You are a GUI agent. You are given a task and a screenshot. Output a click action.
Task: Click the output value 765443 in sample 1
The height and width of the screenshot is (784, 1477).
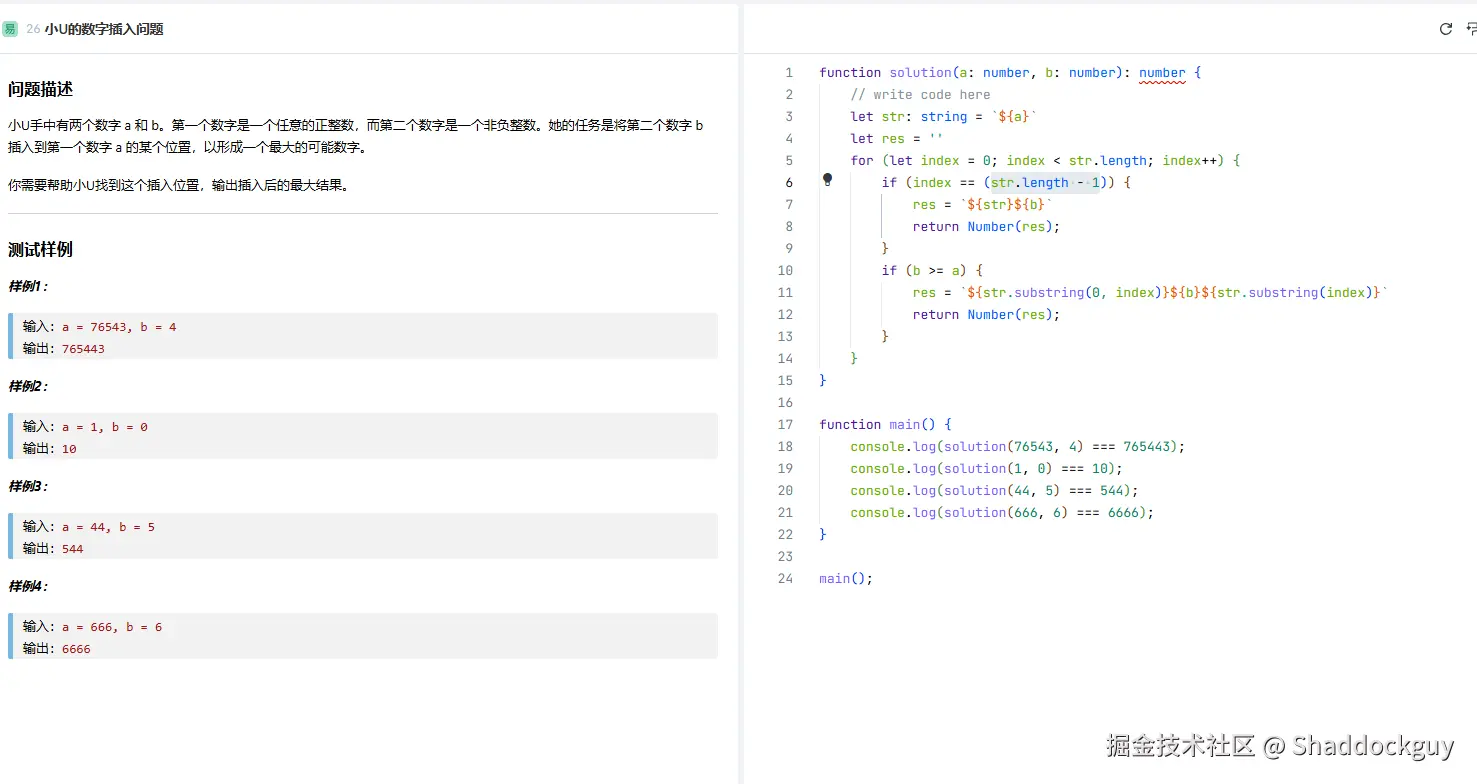pos(83,348)
